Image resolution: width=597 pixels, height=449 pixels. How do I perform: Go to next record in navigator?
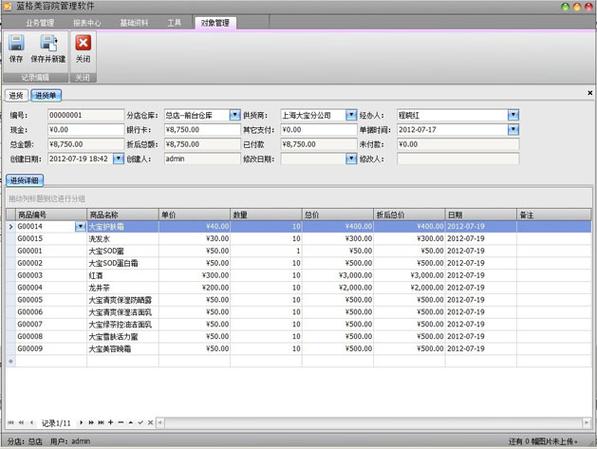click(81, 422)
